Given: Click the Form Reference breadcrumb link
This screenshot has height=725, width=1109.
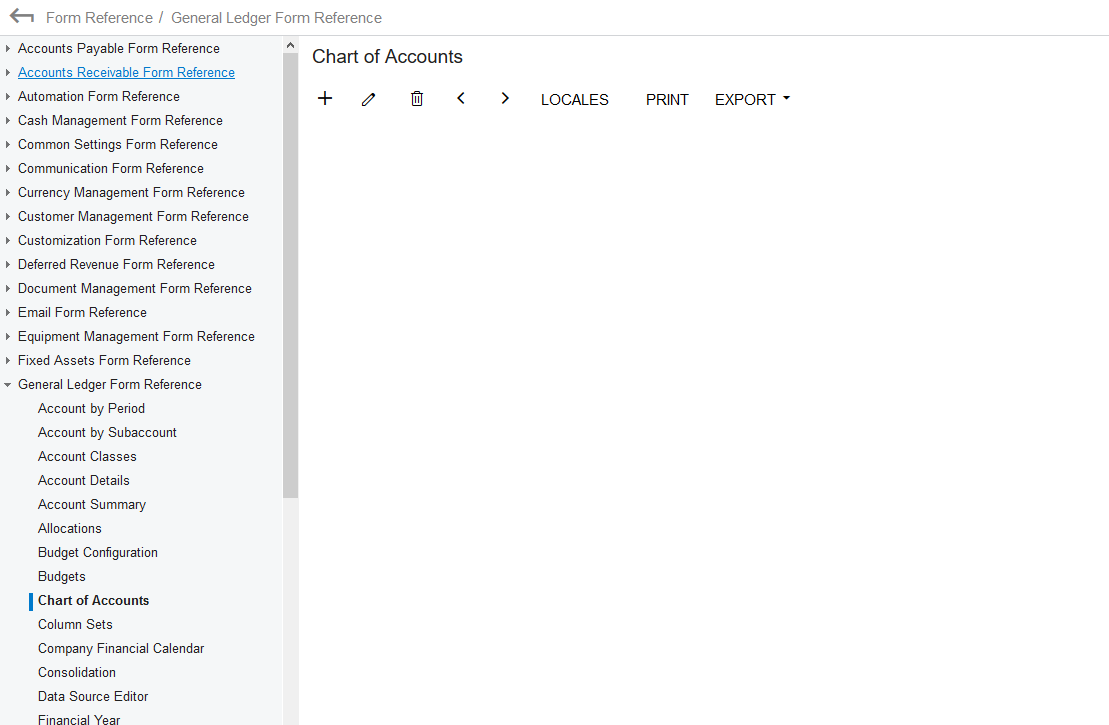Looking at the screenshot, I should [x=99, y=17].
